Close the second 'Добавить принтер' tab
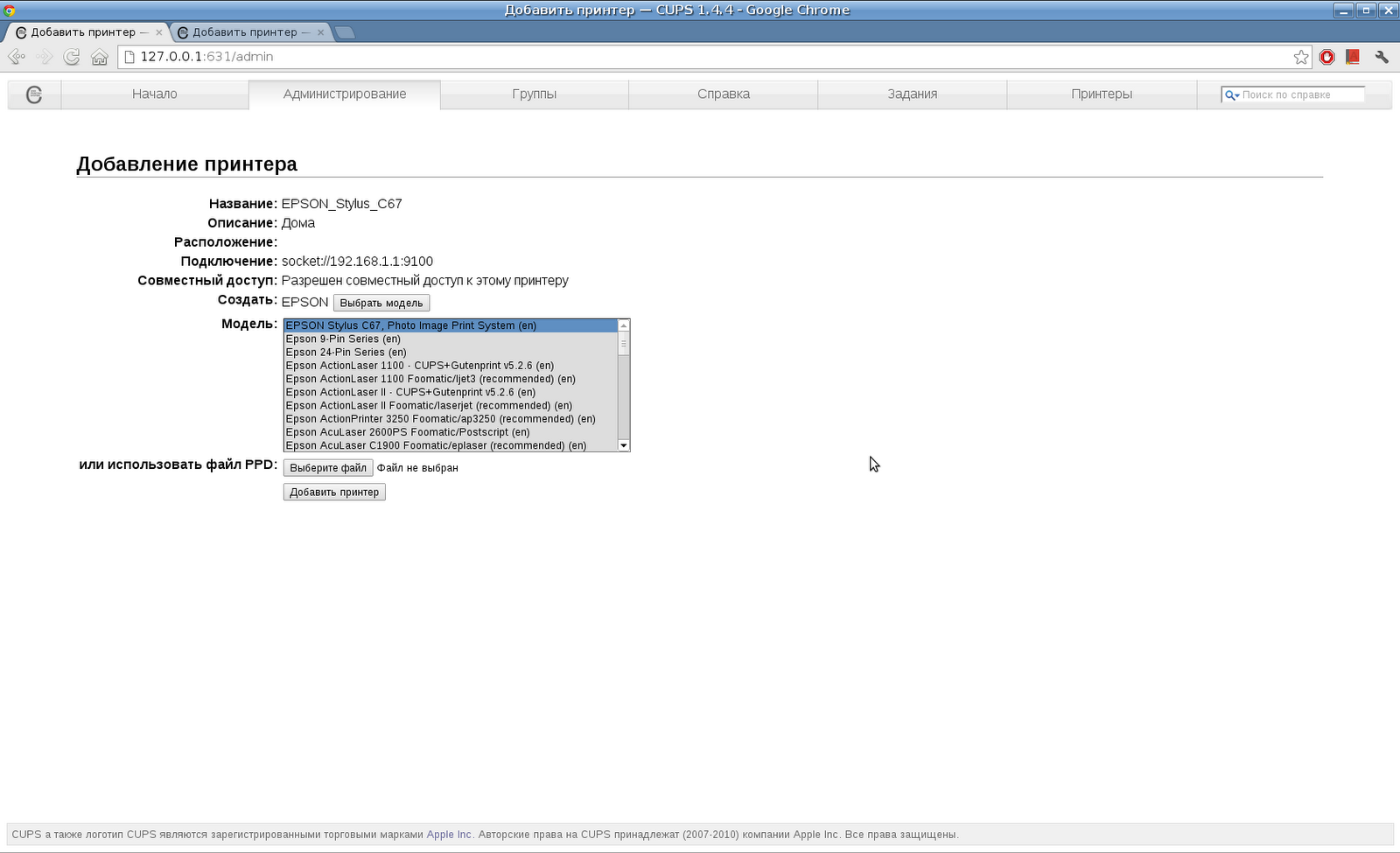Screen dimensions: 1400x853 pyautogui.click(x=321, y=32)
